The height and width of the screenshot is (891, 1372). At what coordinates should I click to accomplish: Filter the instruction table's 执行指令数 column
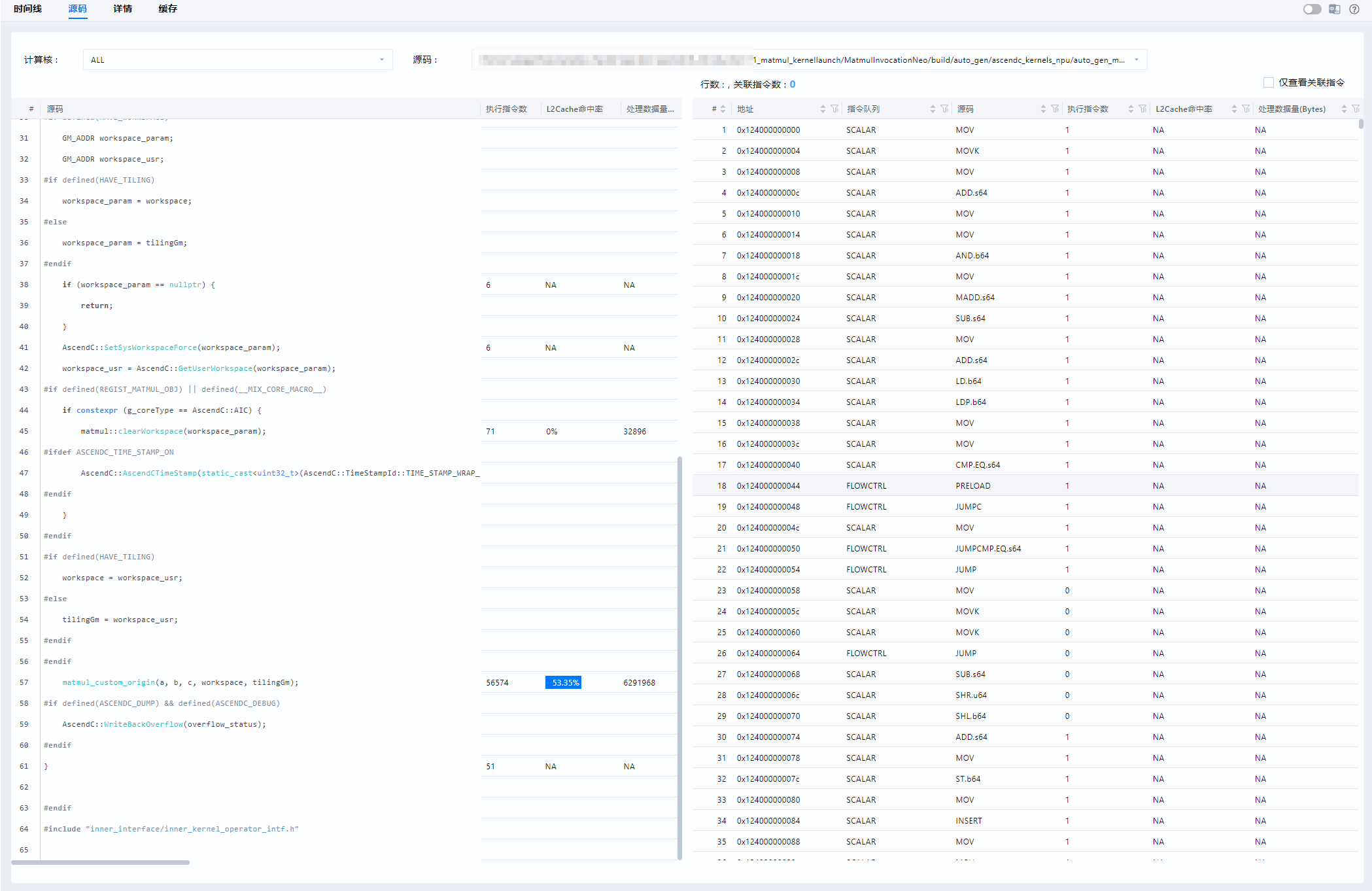coord(1143,109)
